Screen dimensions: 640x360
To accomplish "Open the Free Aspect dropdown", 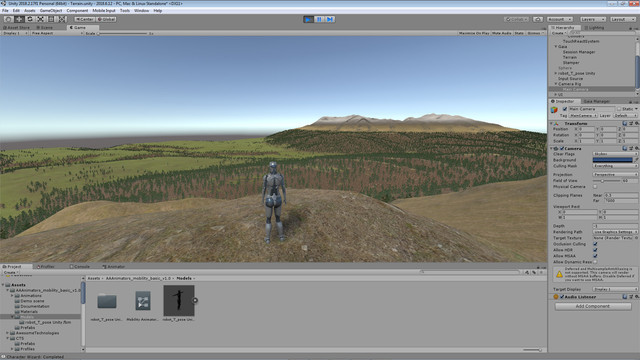I will click(x=56, y=33).
